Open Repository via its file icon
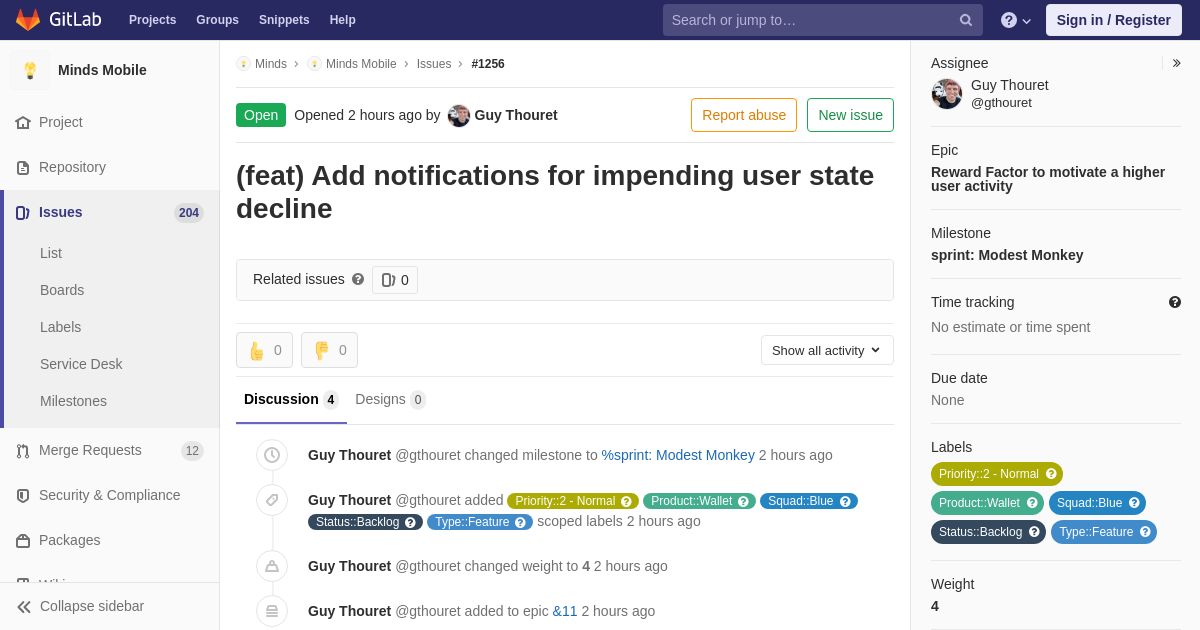Screen dimensions: 1200x630 click(23, 167)
